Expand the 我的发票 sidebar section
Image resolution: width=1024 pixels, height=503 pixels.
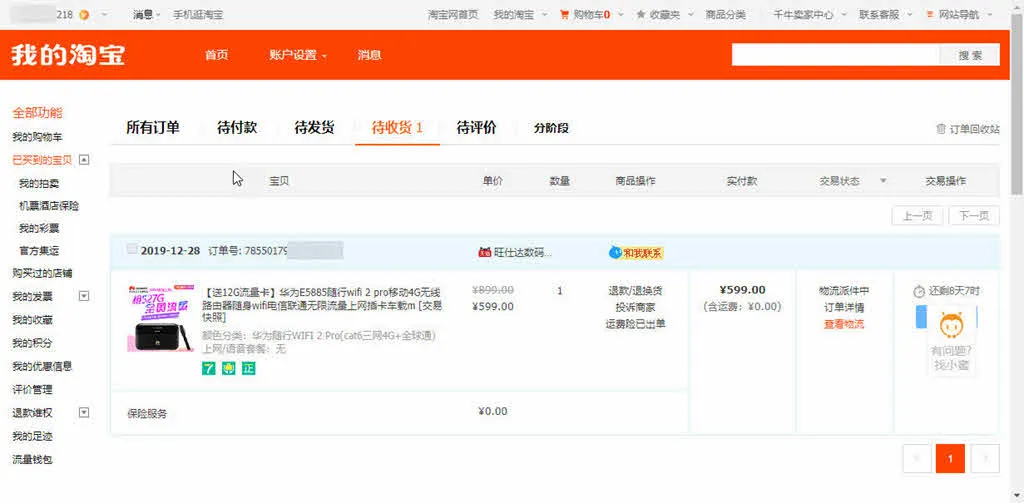tap(84, 296)
